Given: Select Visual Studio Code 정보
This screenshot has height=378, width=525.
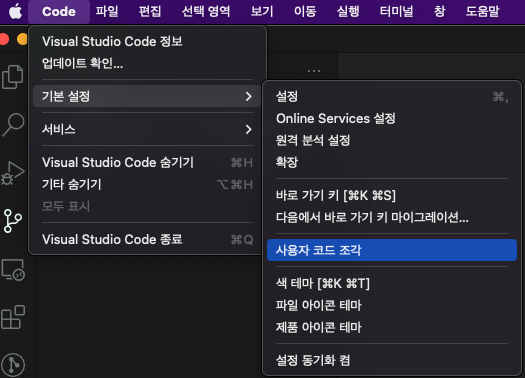Looking at the screenshot, I should (x=147, y=42).
